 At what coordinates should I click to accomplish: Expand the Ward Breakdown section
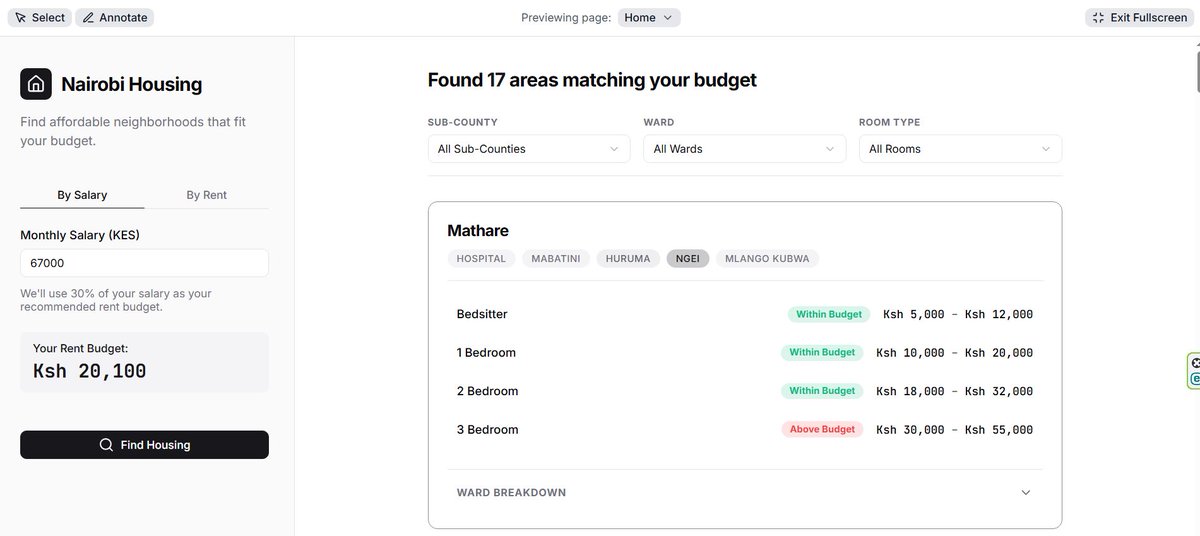click(745, 493)
